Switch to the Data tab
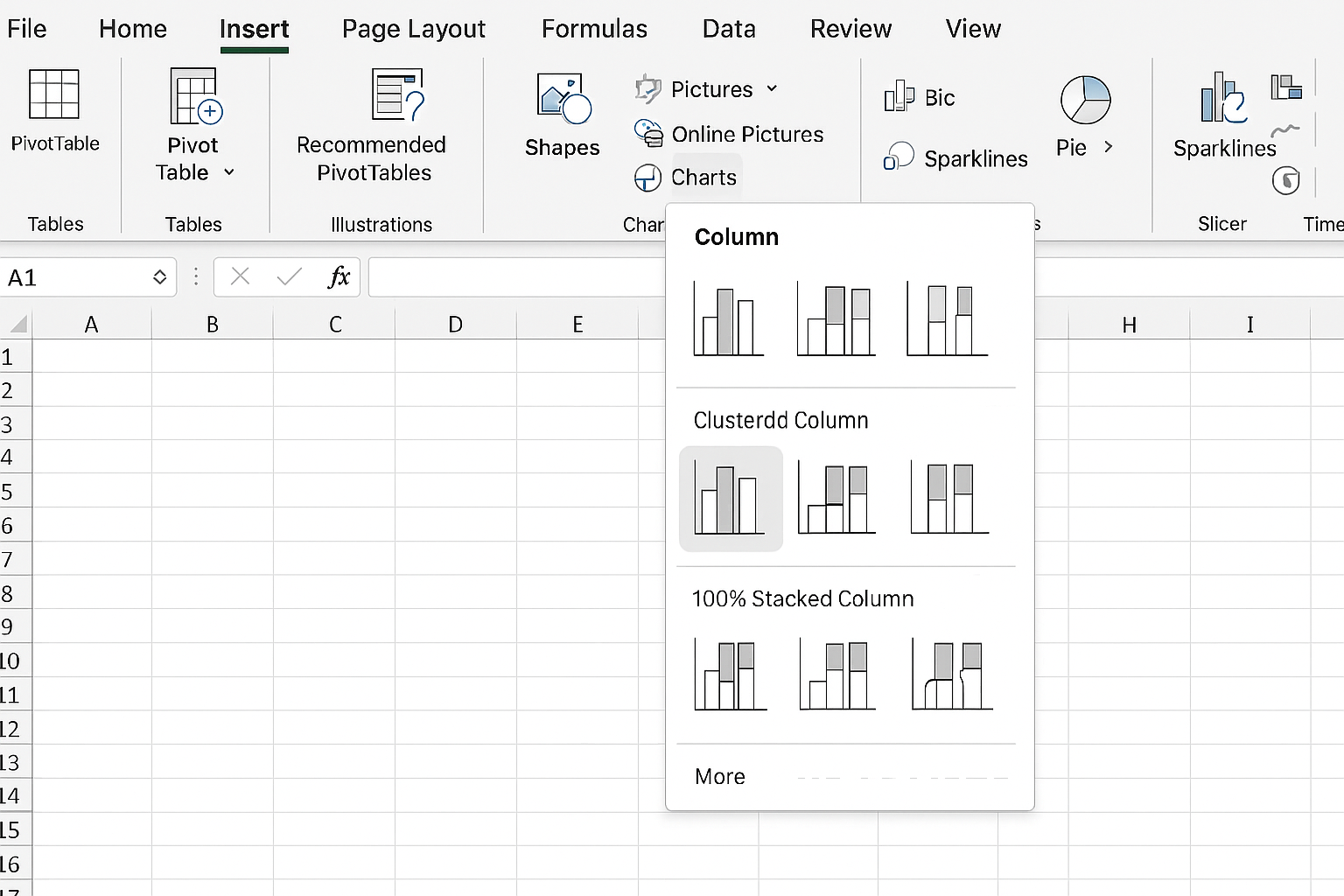 [x=729, y=29]
